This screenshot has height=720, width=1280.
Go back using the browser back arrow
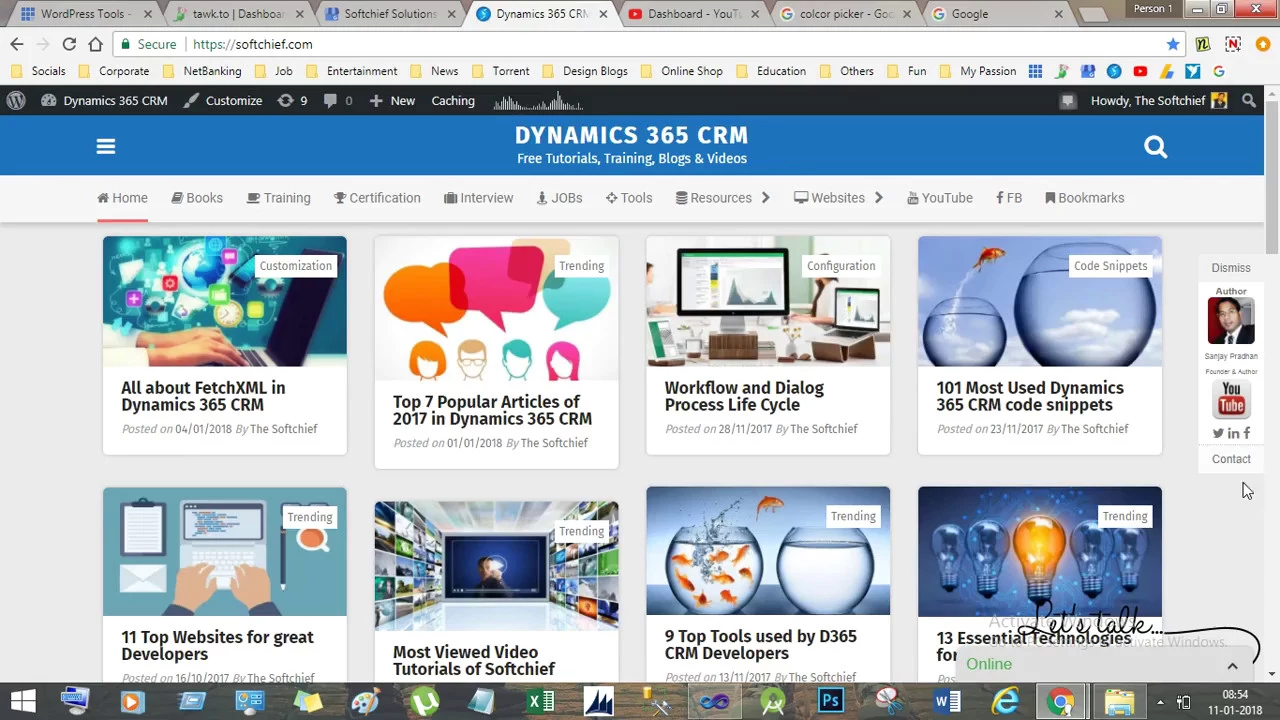pos(17,44)
